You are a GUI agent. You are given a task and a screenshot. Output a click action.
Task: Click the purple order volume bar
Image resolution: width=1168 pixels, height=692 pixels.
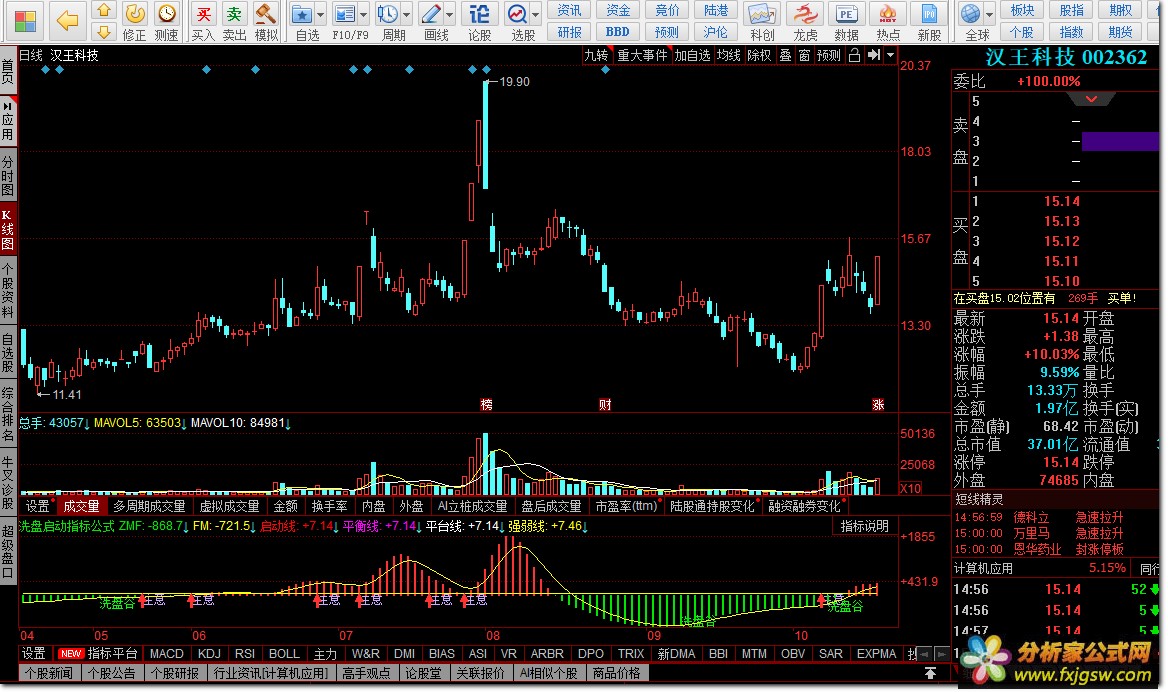tap(1120, 142)
